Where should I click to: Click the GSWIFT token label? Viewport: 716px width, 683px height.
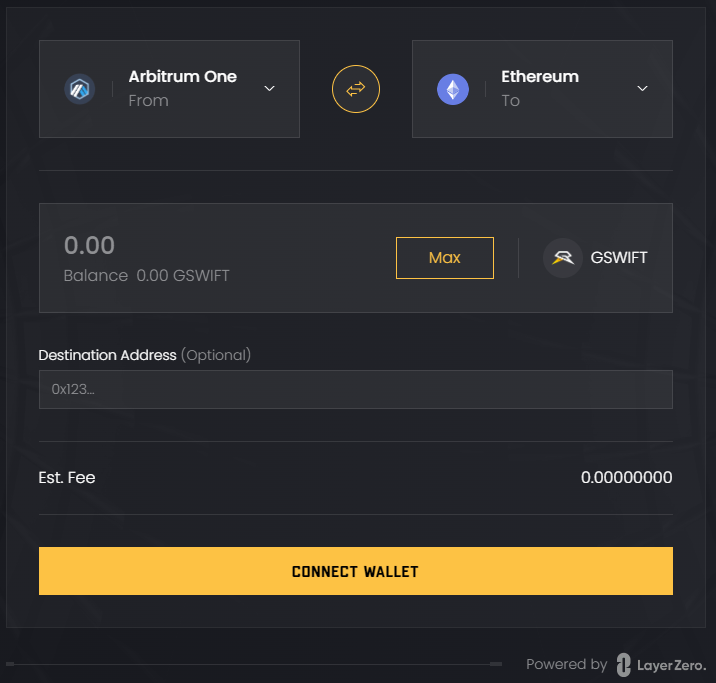tap(619, 258)
